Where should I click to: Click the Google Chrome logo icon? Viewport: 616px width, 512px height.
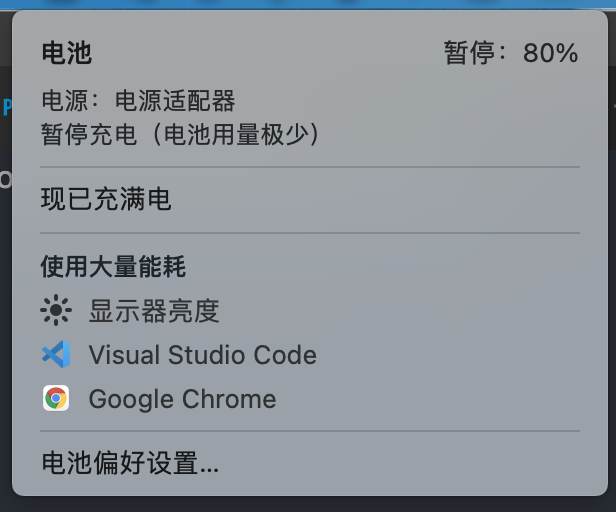point(56,399)
